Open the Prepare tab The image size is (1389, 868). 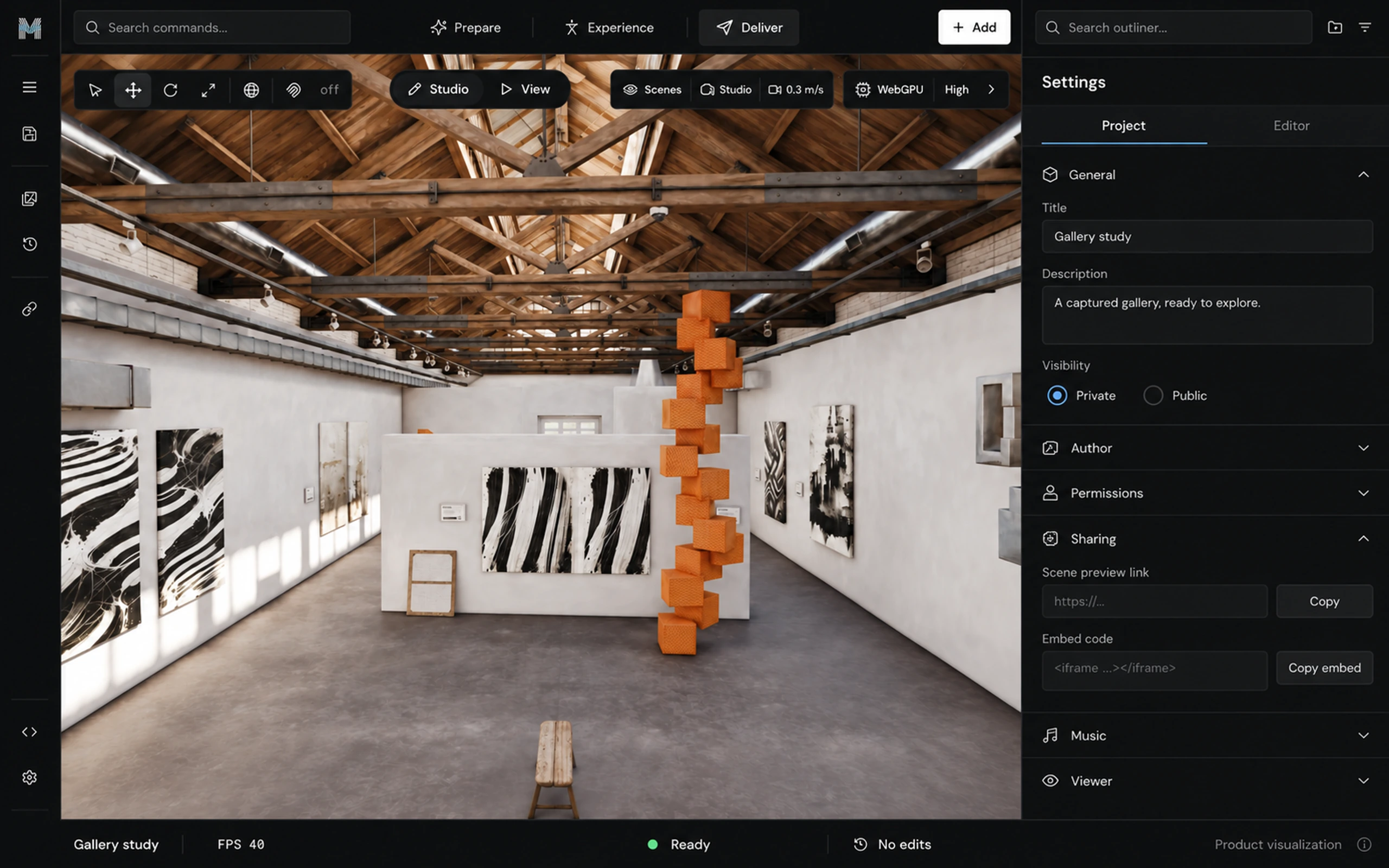pos(466,28)
